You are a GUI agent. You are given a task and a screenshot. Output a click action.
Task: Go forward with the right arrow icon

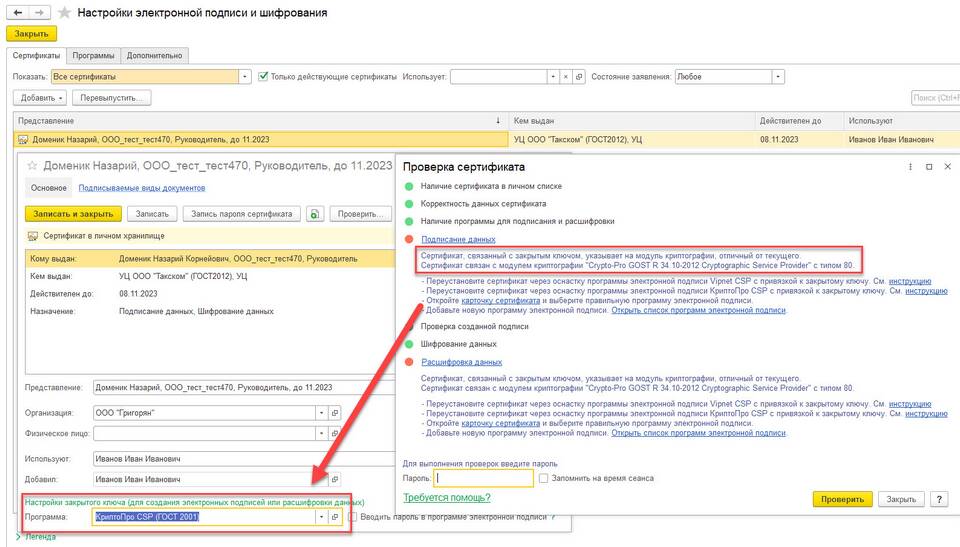click(39, 12)
